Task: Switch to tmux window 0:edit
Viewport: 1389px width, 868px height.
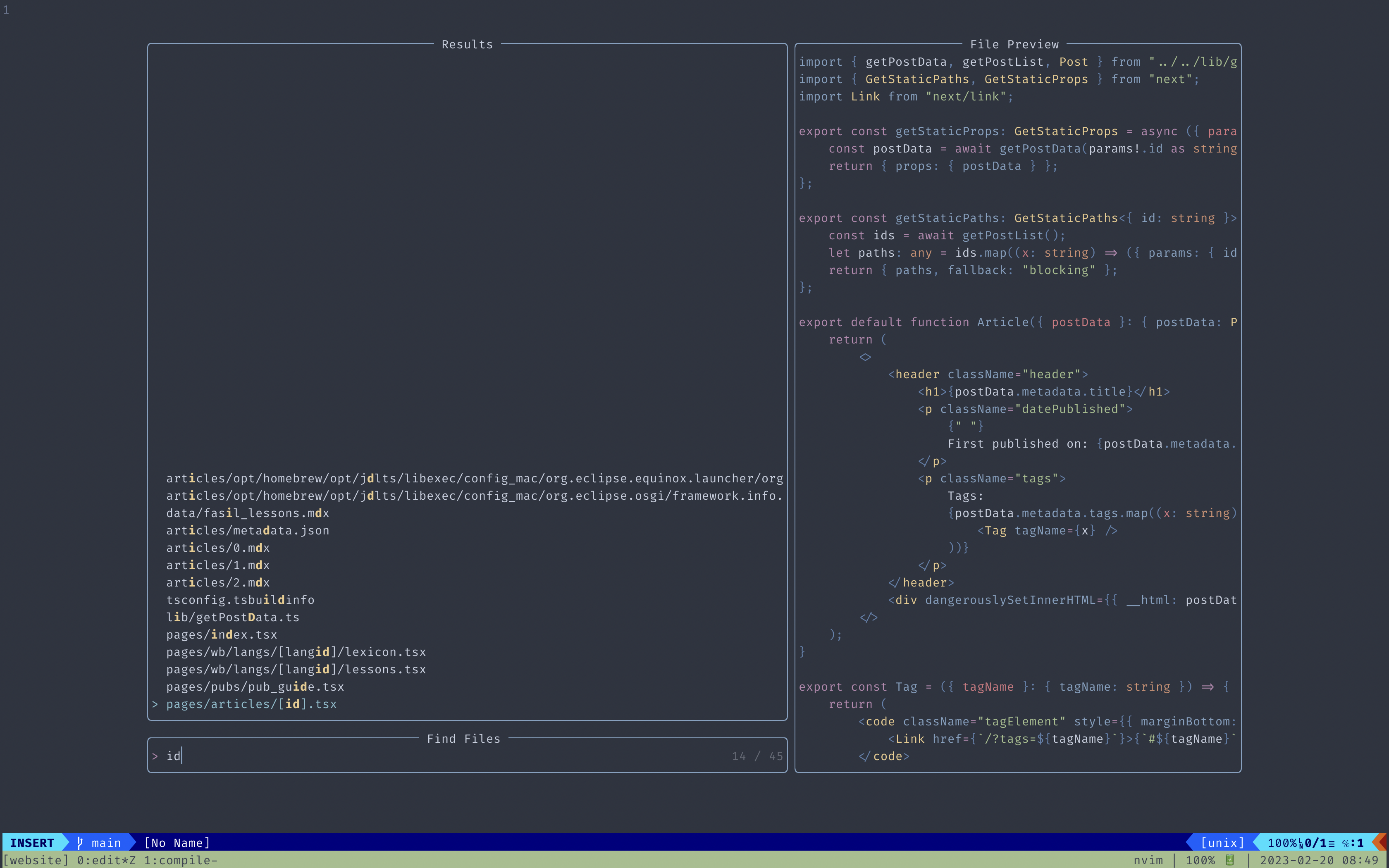Action: [x=106, y=860]
